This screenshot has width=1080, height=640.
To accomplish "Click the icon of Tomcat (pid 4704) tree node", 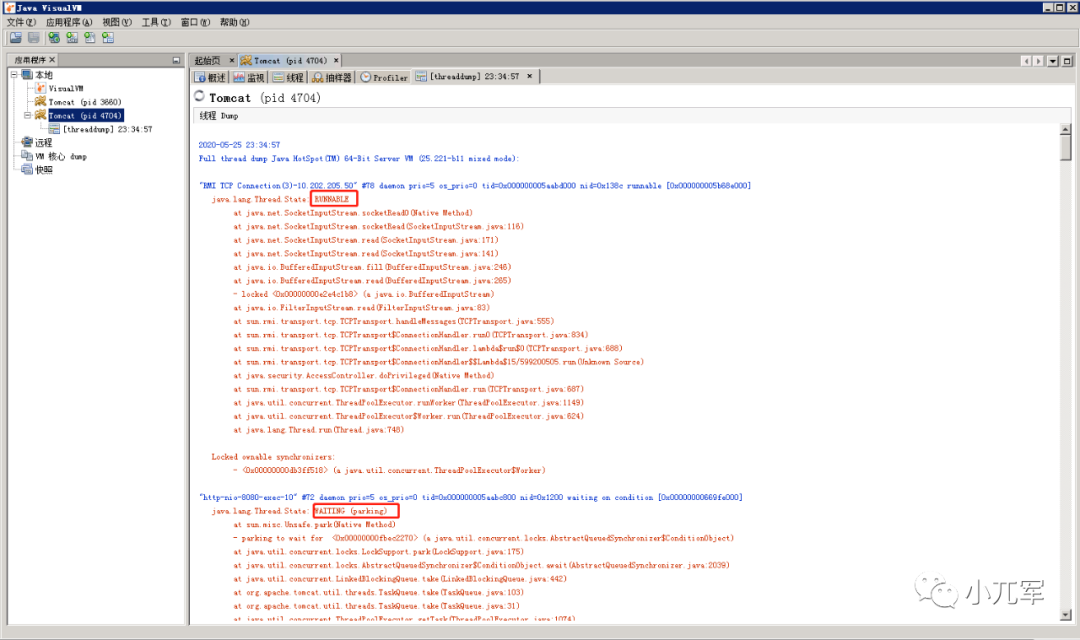I will click(41, 115).
